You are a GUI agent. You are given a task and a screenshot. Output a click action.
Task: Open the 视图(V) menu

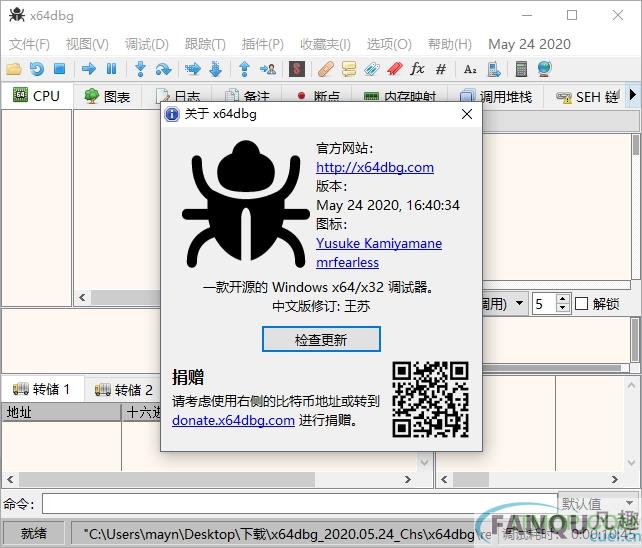pyautogui.click(x=87, y=44)
